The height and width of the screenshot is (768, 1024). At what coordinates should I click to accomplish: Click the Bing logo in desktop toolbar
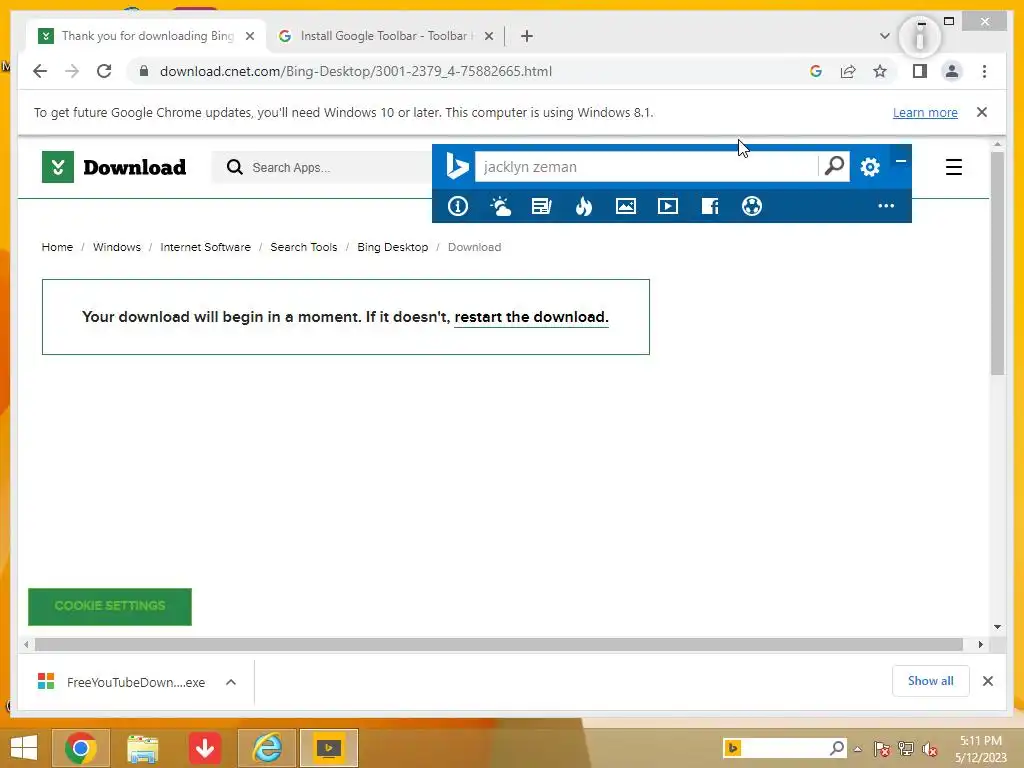(457, 167)
